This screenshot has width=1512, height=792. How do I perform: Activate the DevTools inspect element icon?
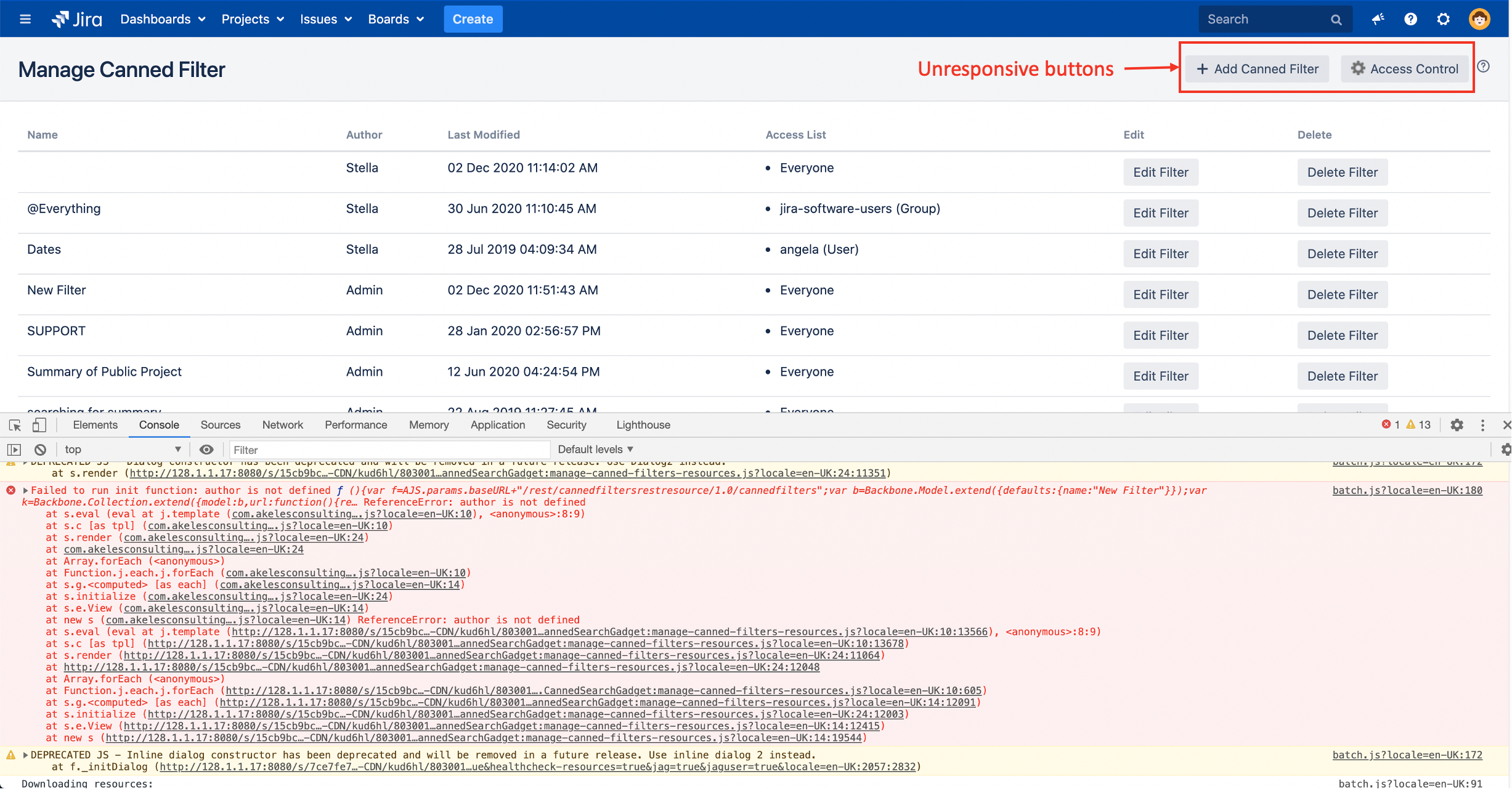15,426
